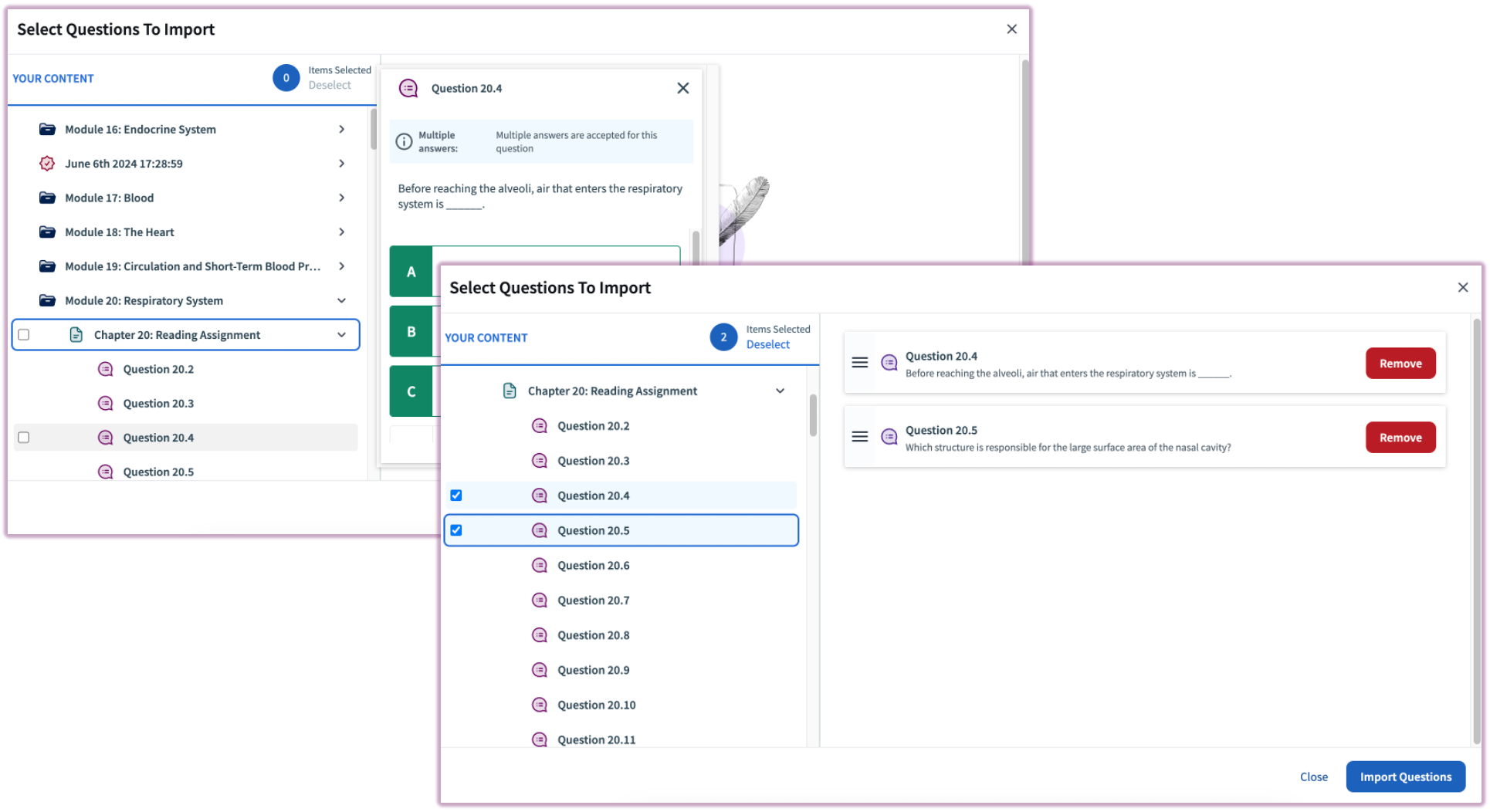Click the drag handle beside Question 20.4
Viewport: 1490px width, 812px height.
coord(859,362)
